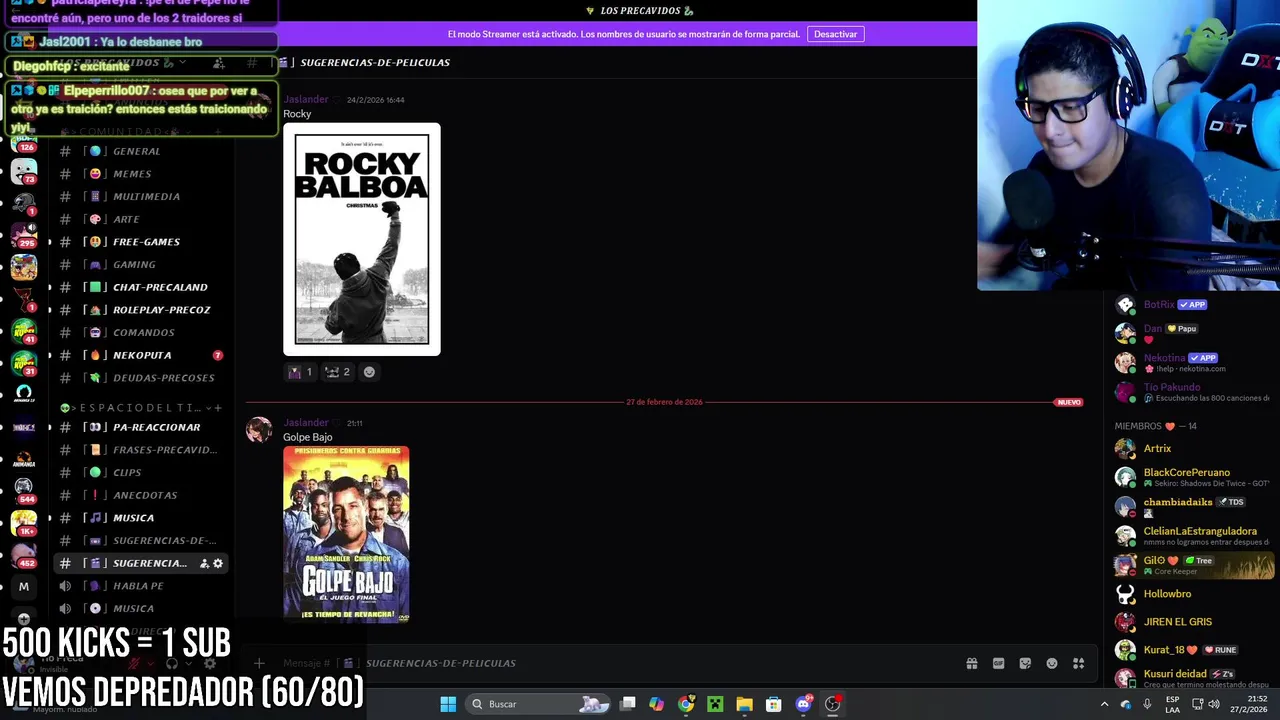Click Jaslander's avatar on Golpe Bajo message

[259, 430]
